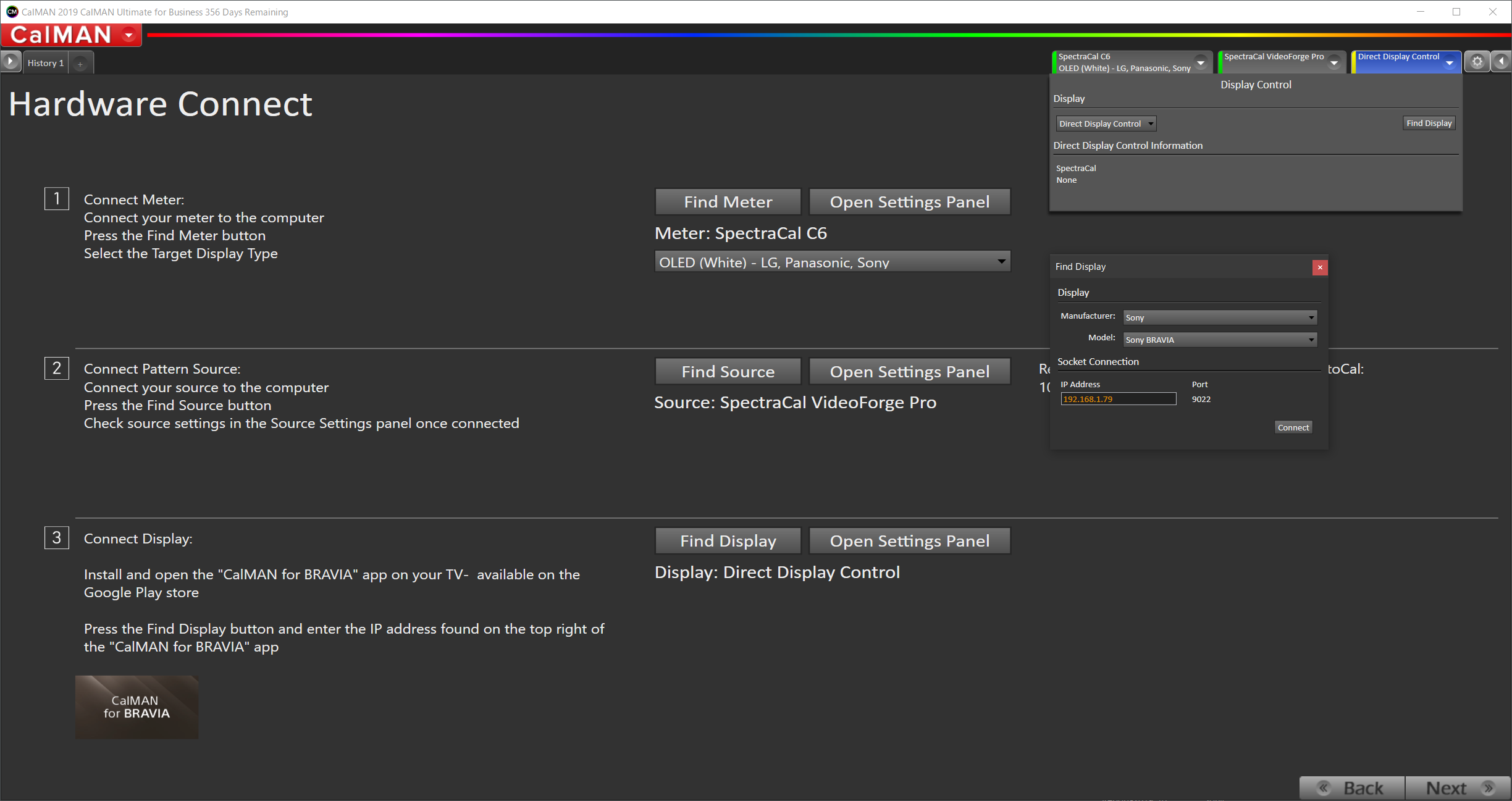Click the Find Source button
The image size is (1512, 801).
point(728,372)
